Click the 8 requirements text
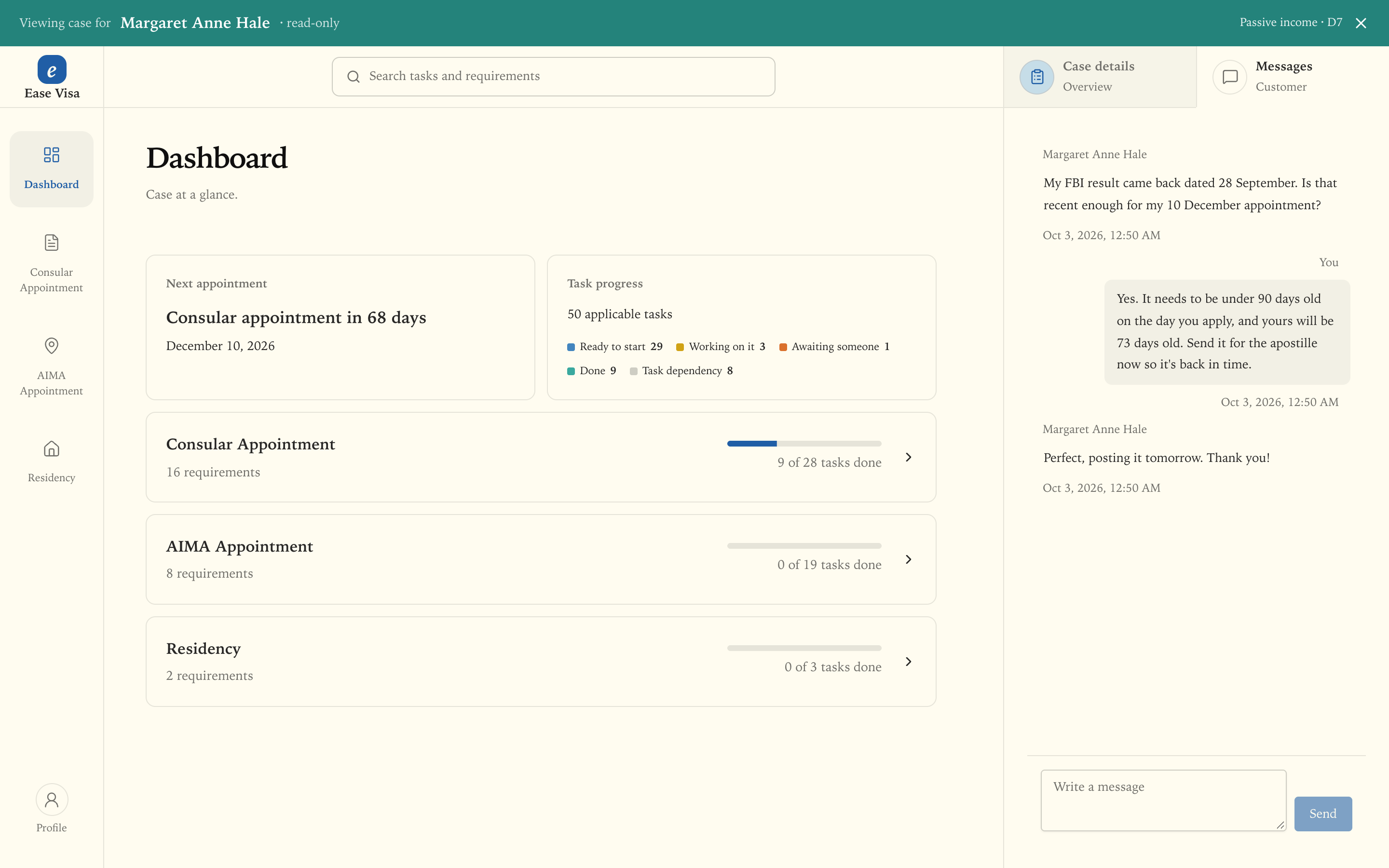 pyautogui.click(x=209, y=573)
